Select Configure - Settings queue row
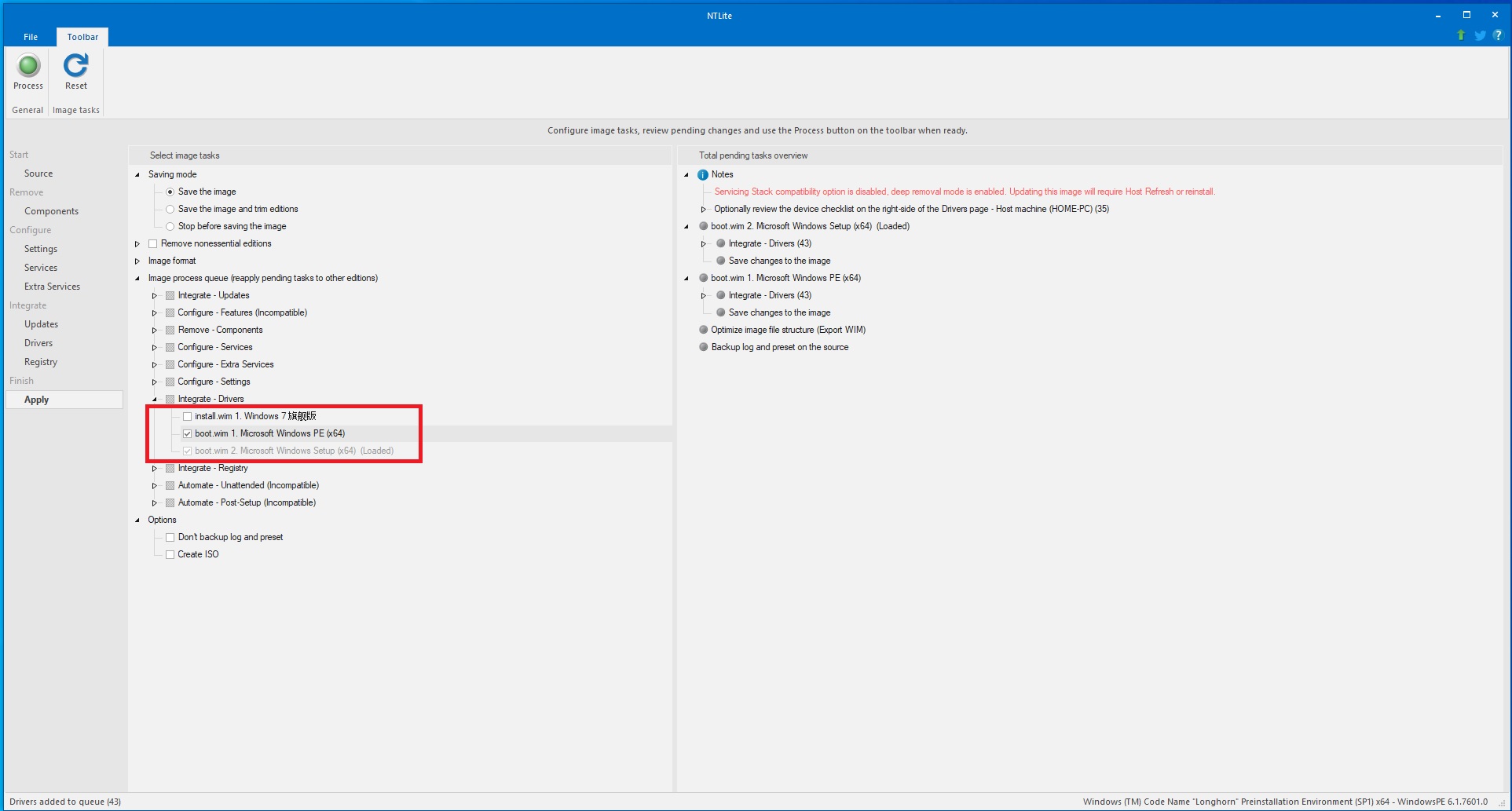This screenshot has height=811, width=1512. [x=214, y=382]
